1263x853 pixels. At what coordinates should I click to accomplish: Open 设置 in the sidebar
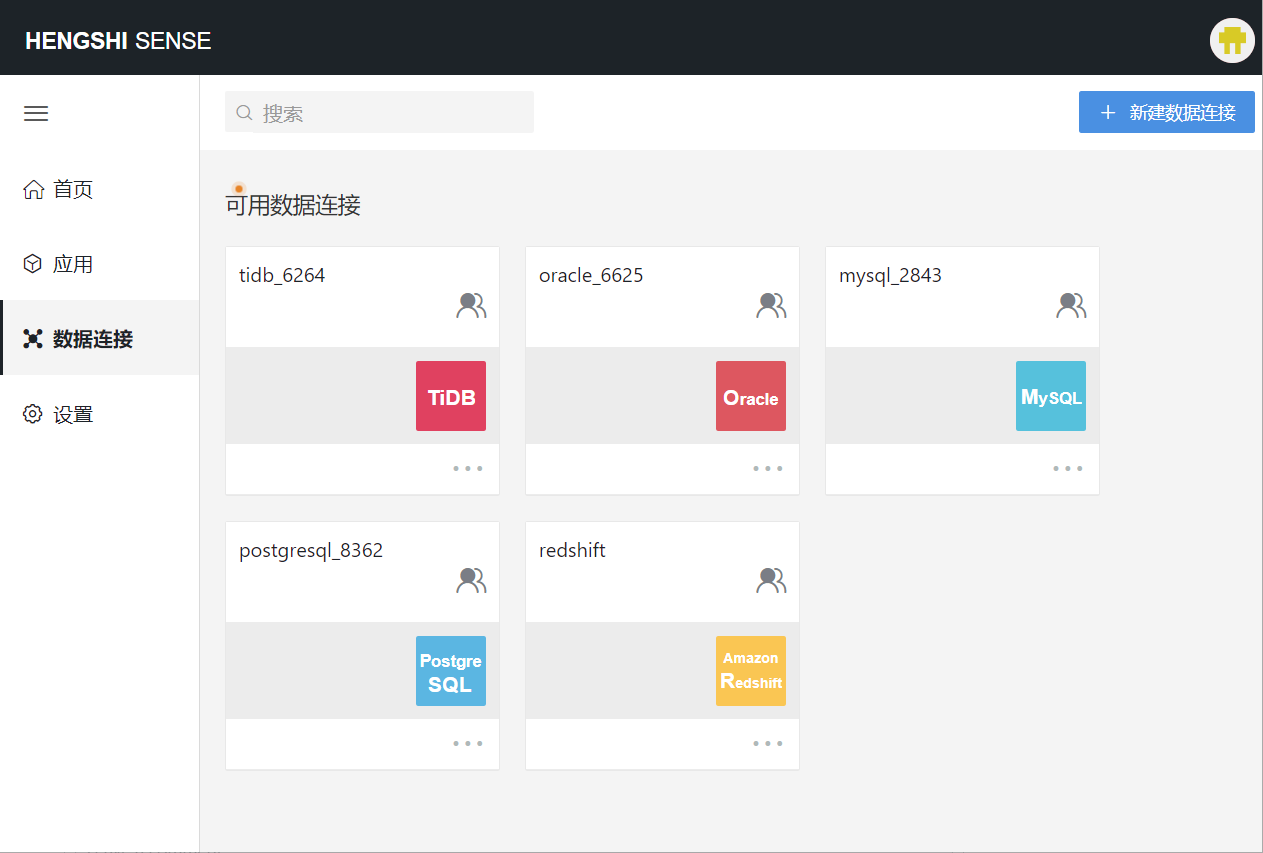[x=100, y=414]
